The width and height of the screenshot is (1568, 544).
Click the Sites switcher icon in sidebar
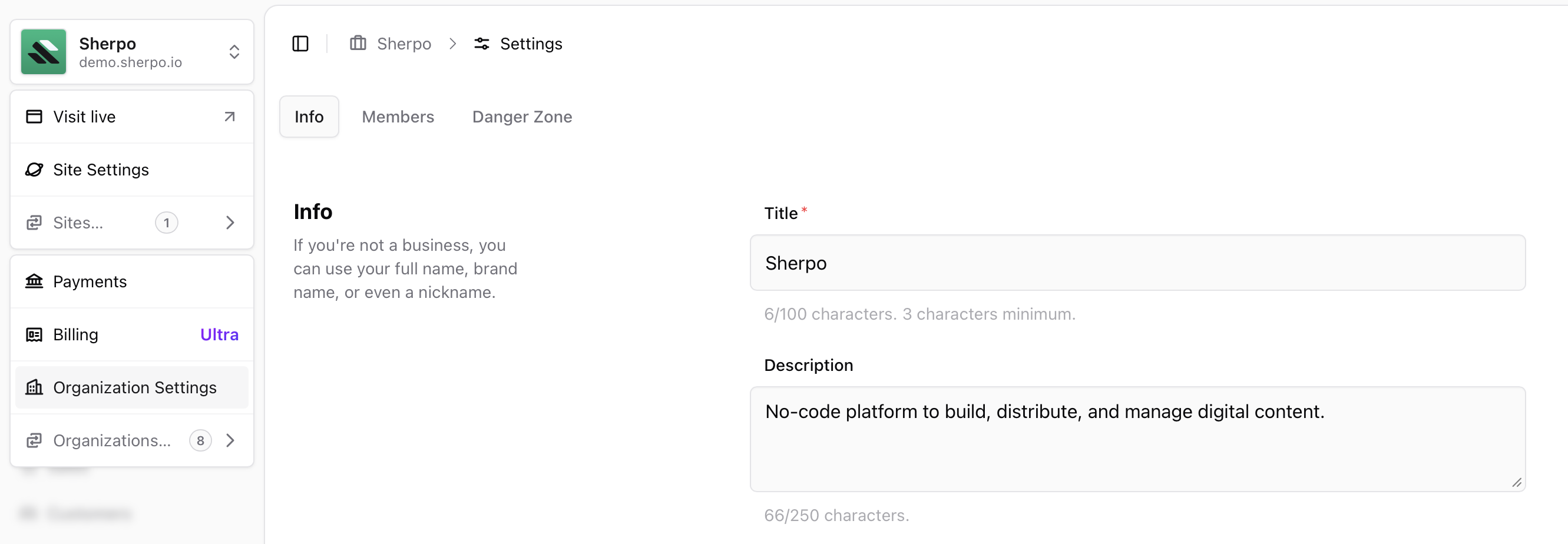(34, 223)
